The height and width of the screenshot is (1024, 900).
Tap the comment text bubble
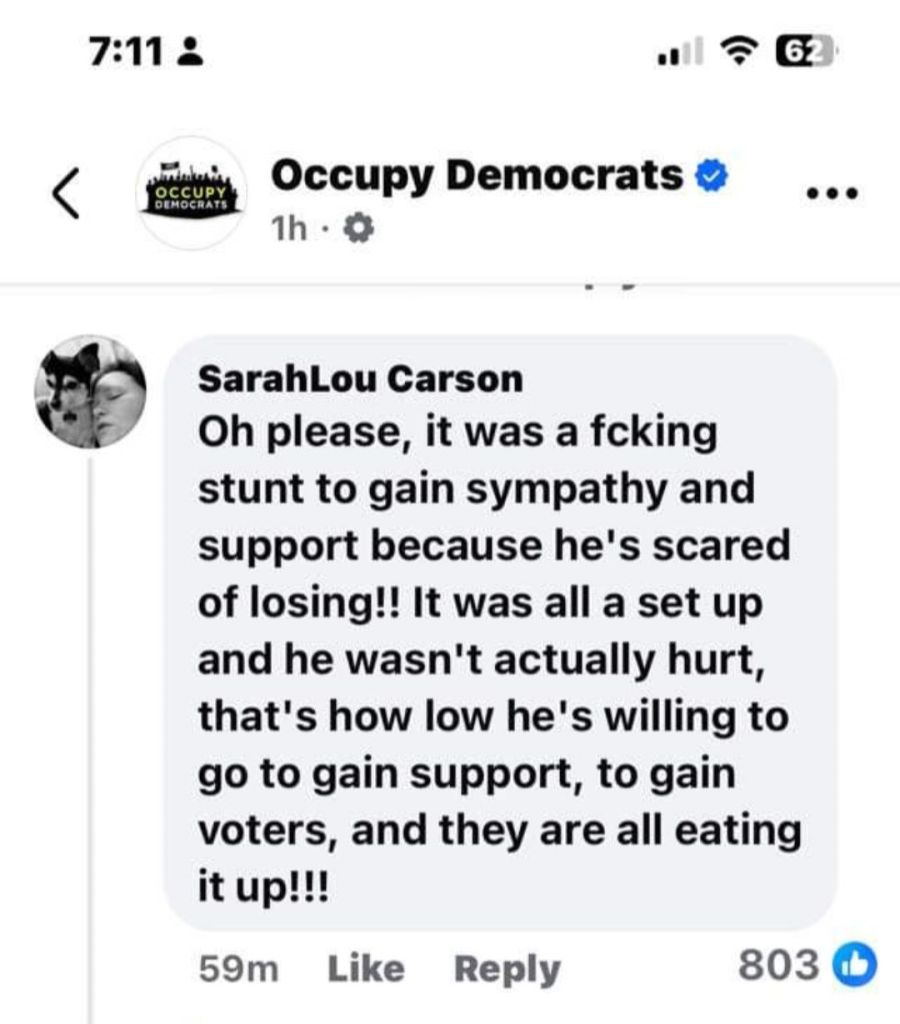498,640
